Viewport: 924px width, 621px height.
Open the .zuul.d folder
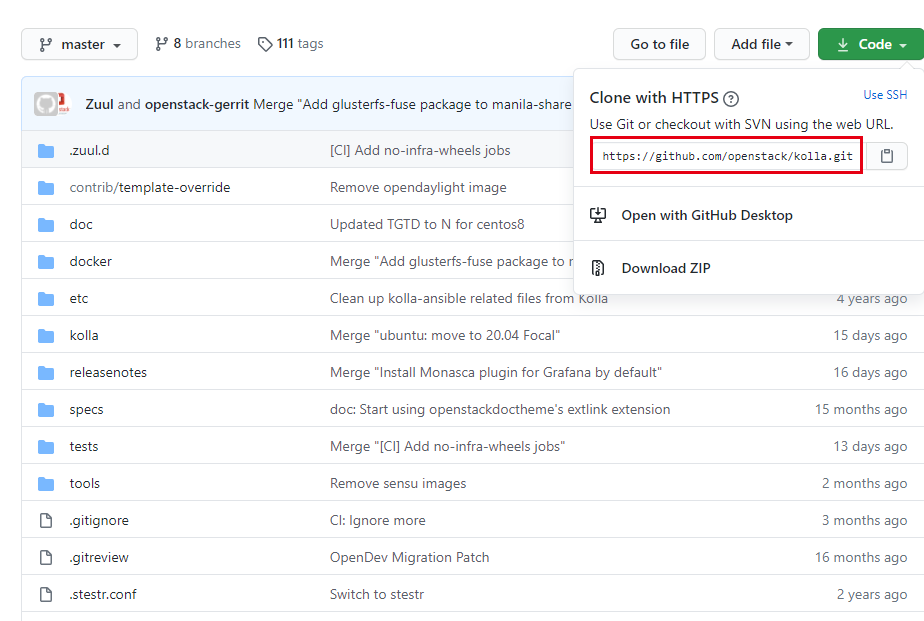tap(90, 150)
